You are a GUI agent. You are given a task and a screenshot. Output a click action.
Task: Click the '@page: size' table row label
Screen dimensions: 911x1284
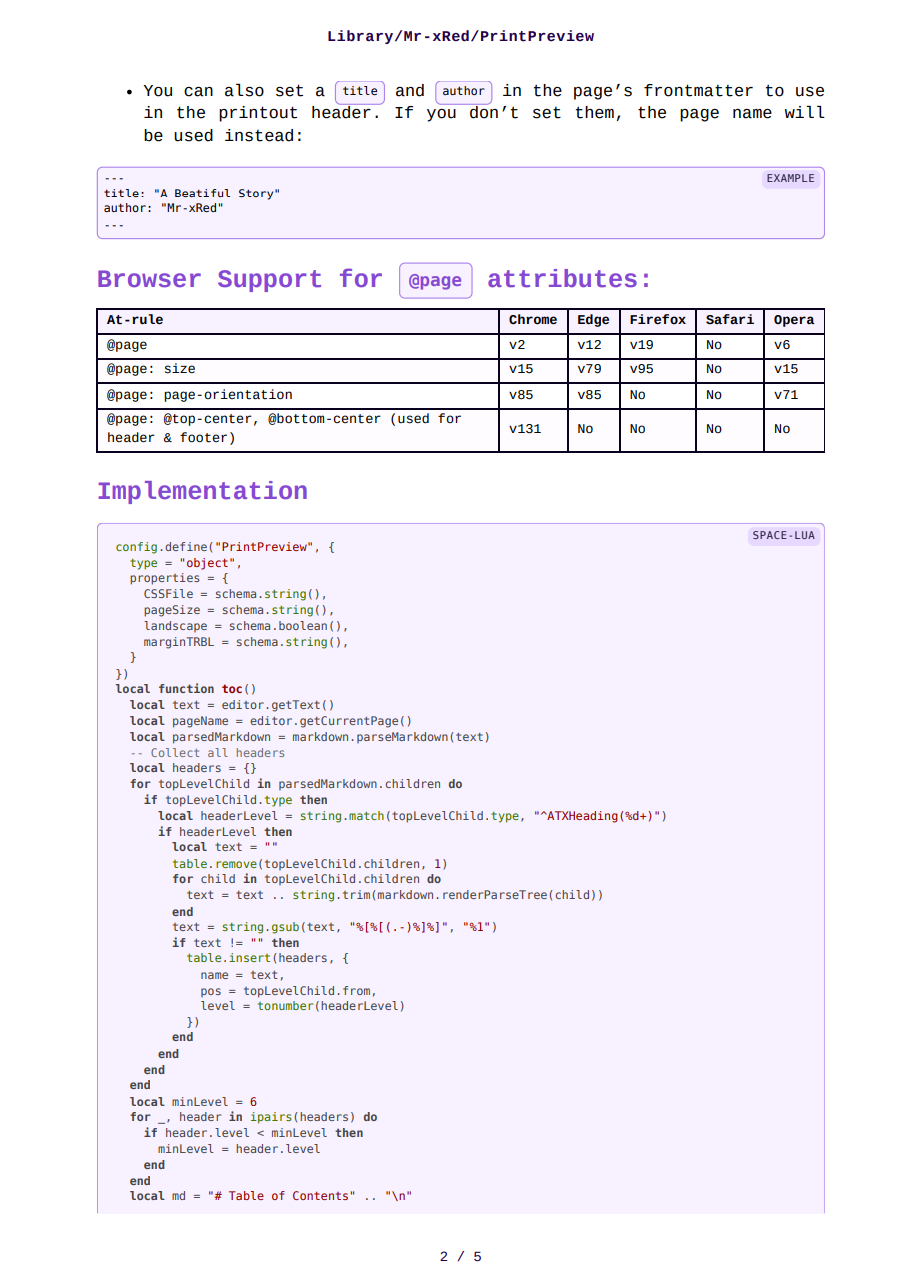(151, 369)
